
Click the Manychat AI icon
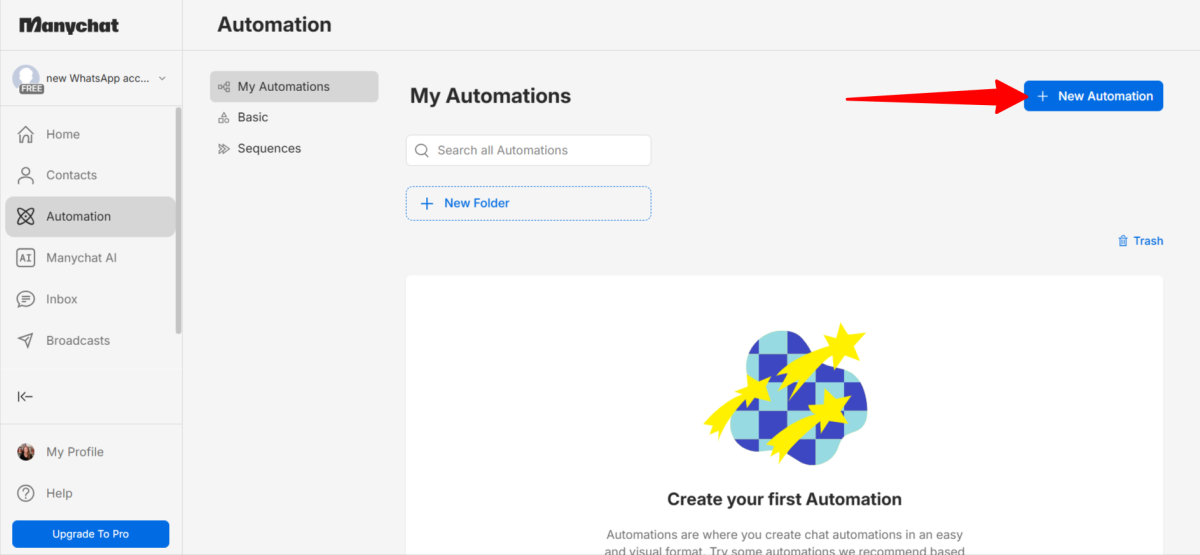tap(26, 258)
